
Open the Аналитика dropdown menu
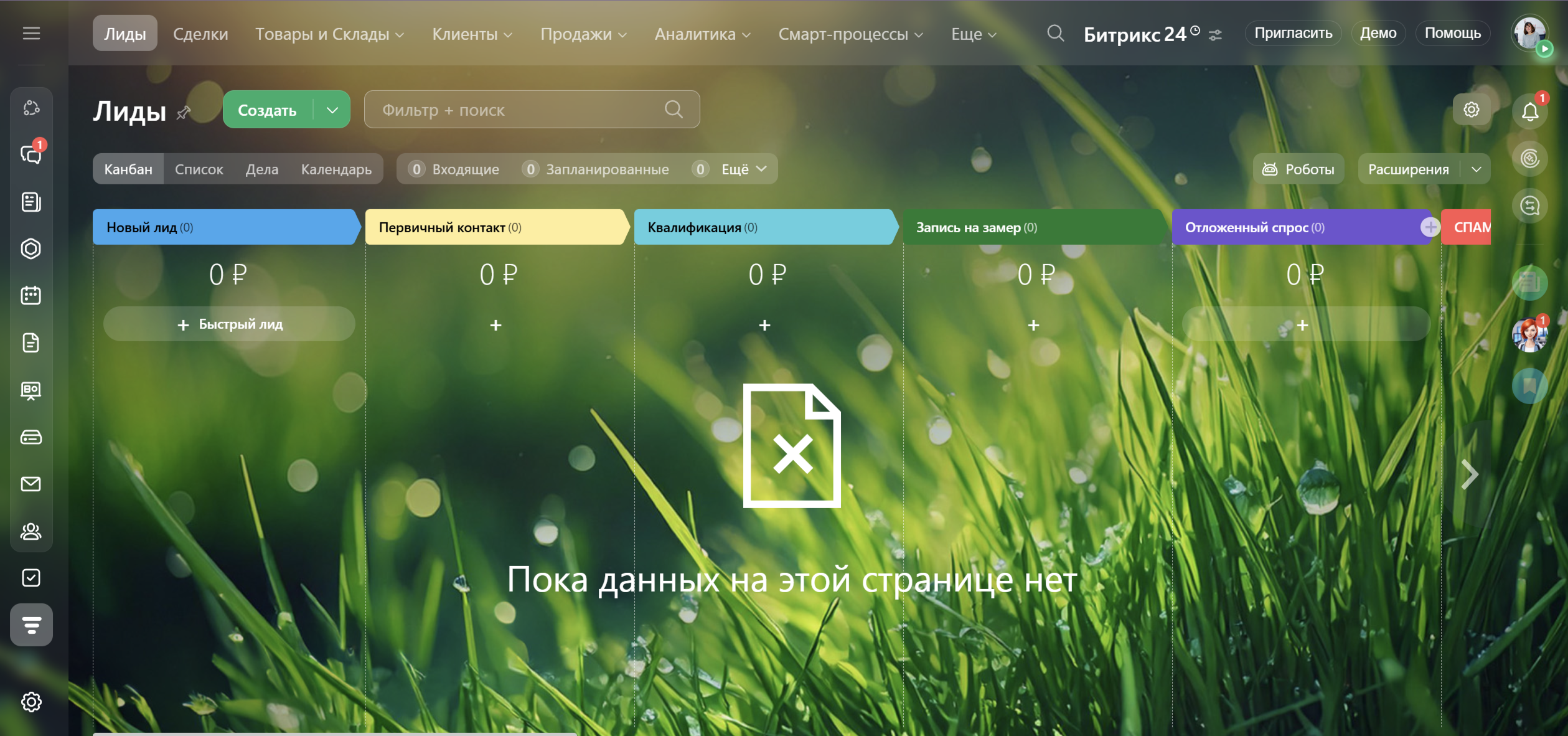[x=702, y=34]
